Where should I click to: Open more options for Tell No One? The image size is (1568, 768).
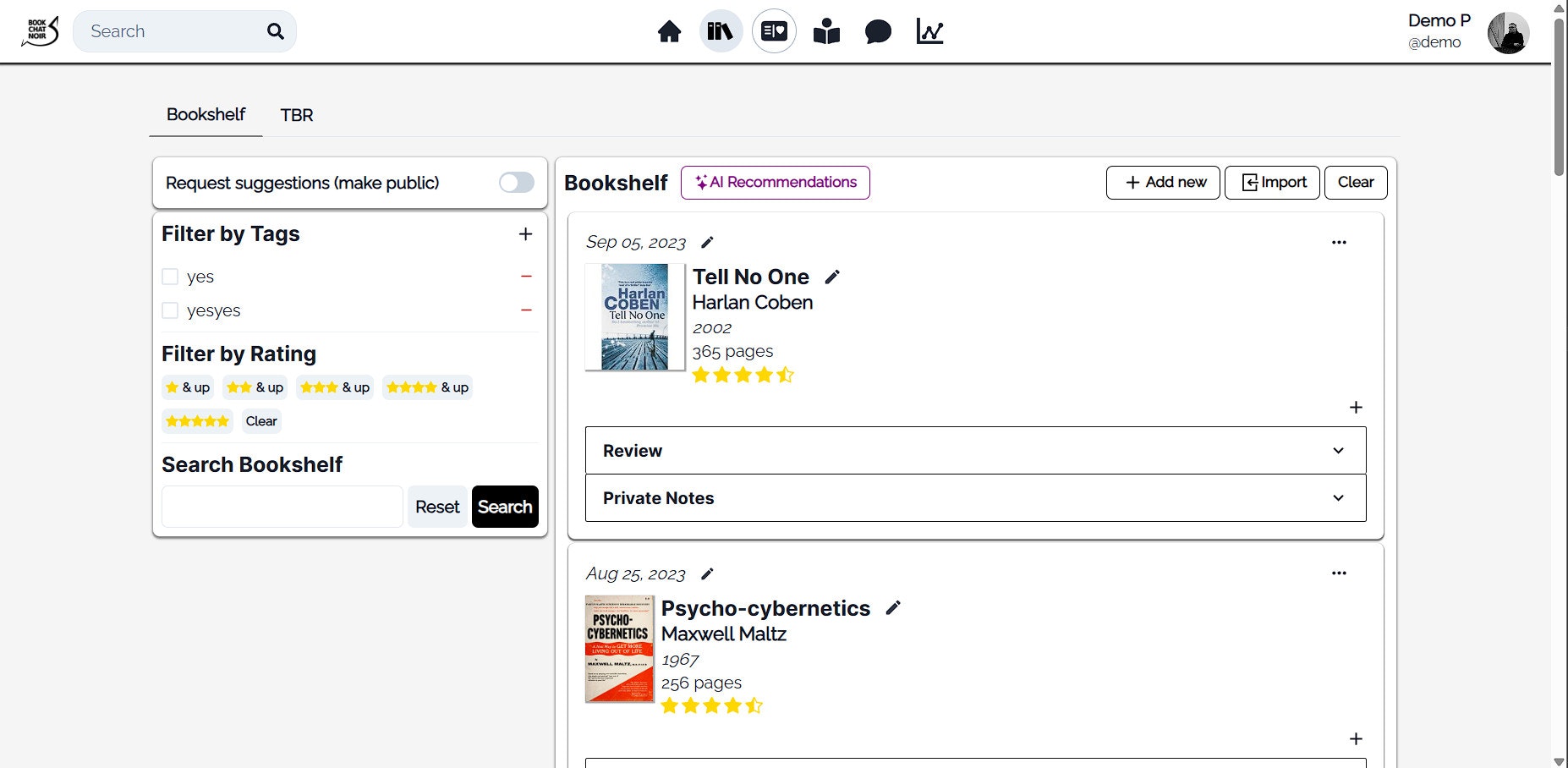click(x=1339, y=243)
